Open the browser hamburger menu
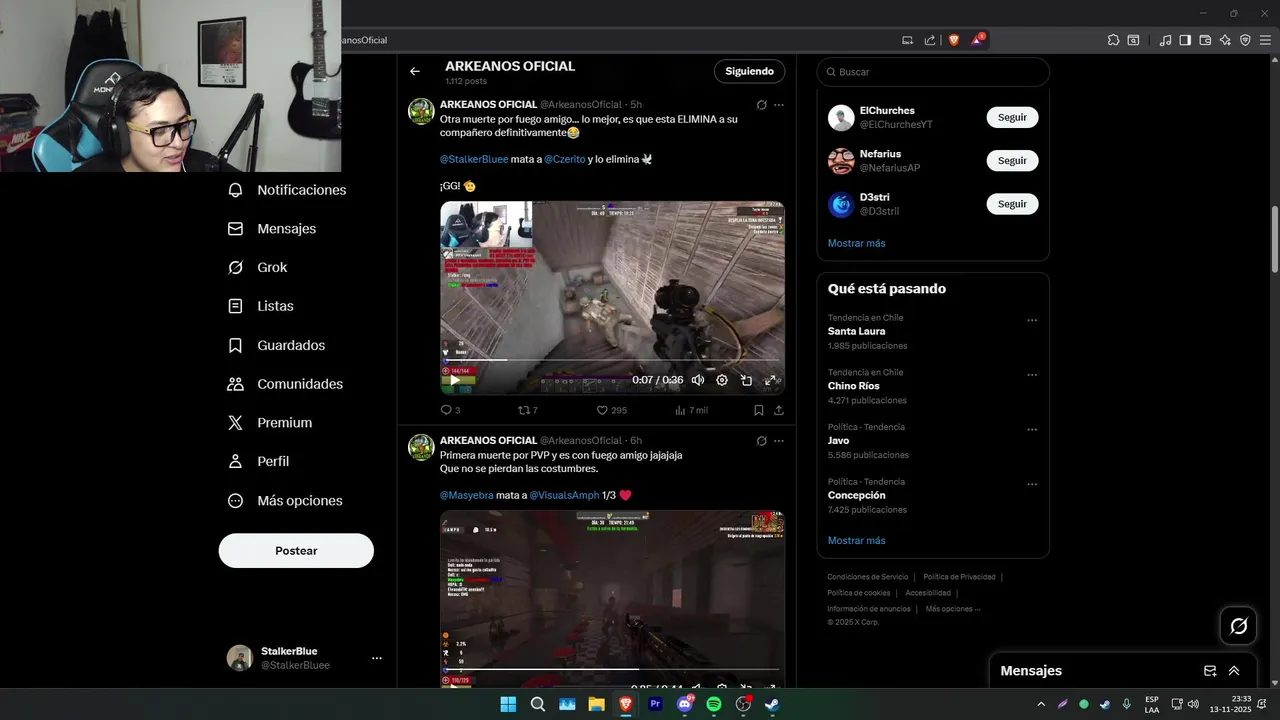Viewport: 1280px width, 720px height. click(1265, 40)
